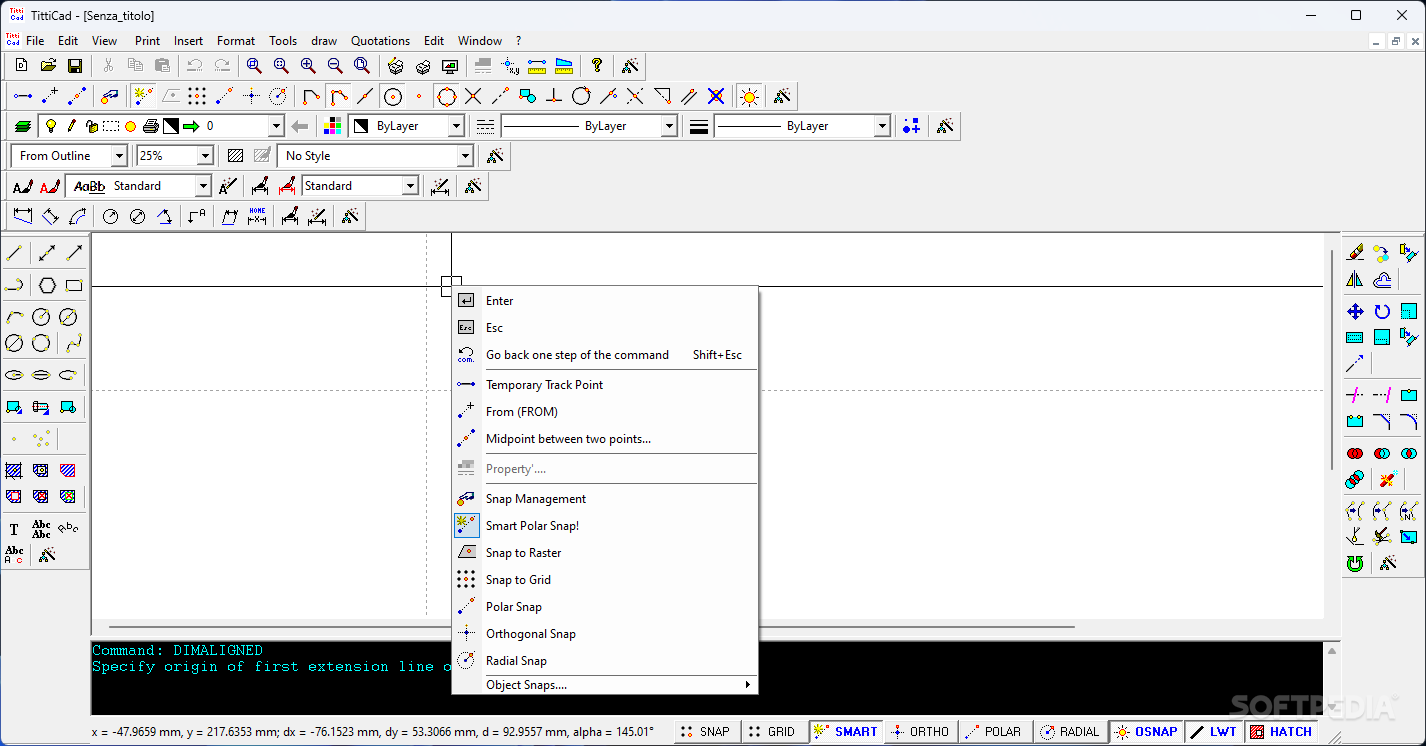Click the Perpendicular object snap icon
The width and height of the screenshot is (1426, 746).
(554, 96)
